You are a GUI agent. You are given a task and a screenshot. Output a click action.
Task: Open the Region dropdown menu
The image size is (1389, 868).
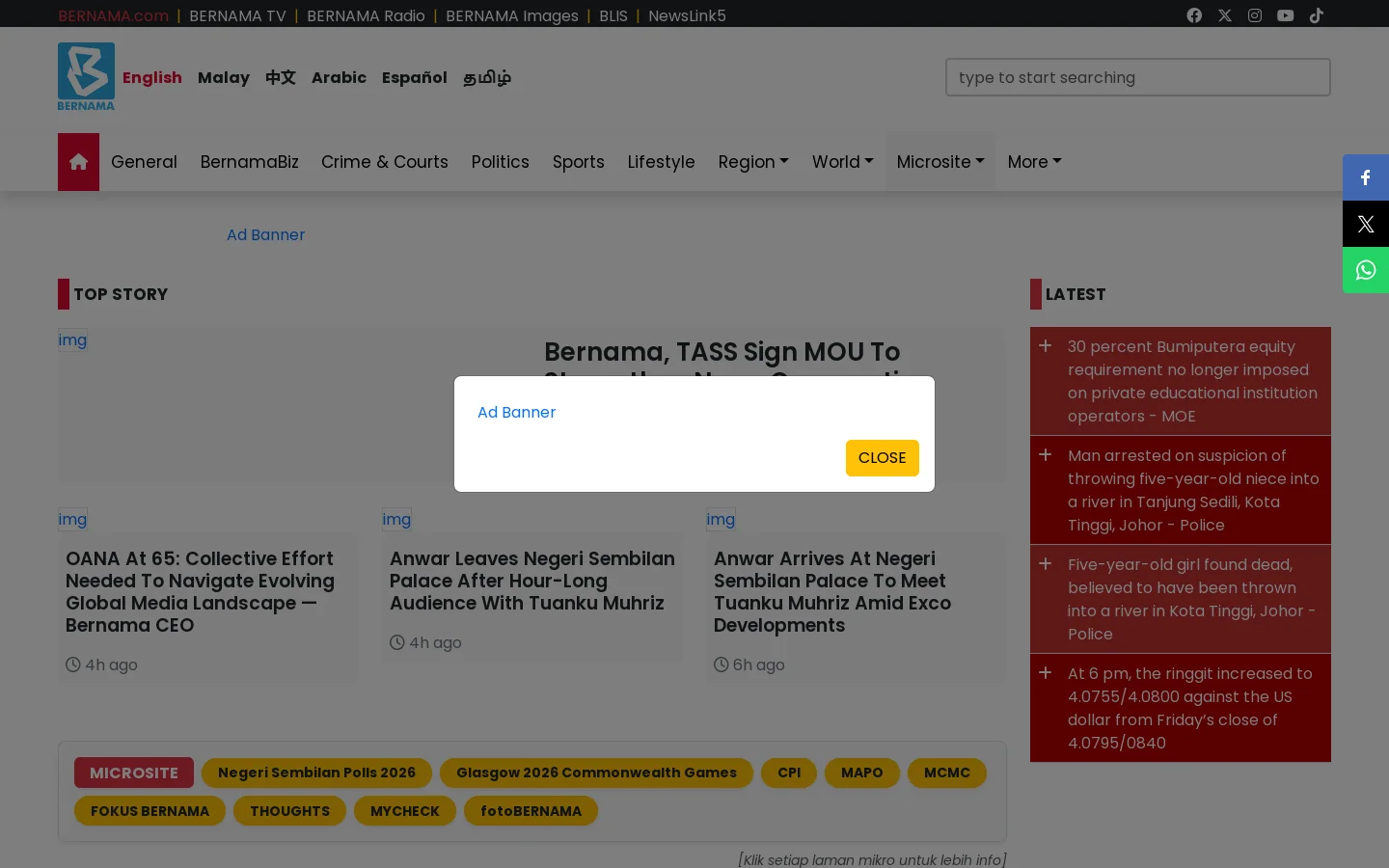[x=753, y=162]
